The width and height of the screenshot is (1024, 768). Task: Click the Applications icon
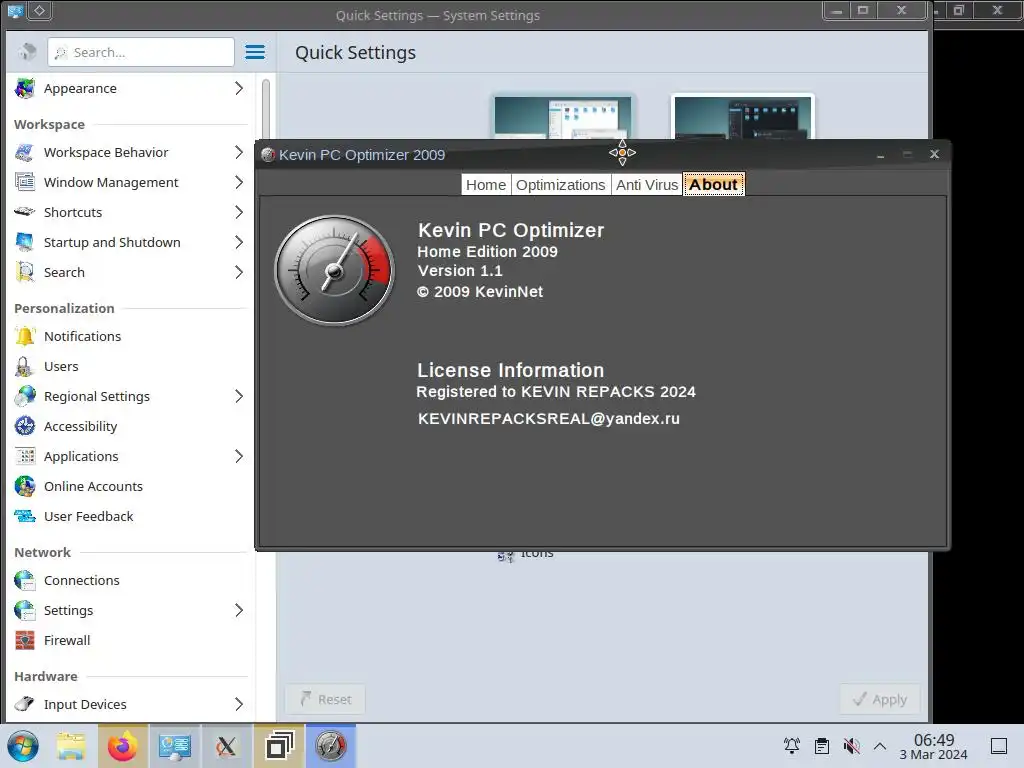25,456
